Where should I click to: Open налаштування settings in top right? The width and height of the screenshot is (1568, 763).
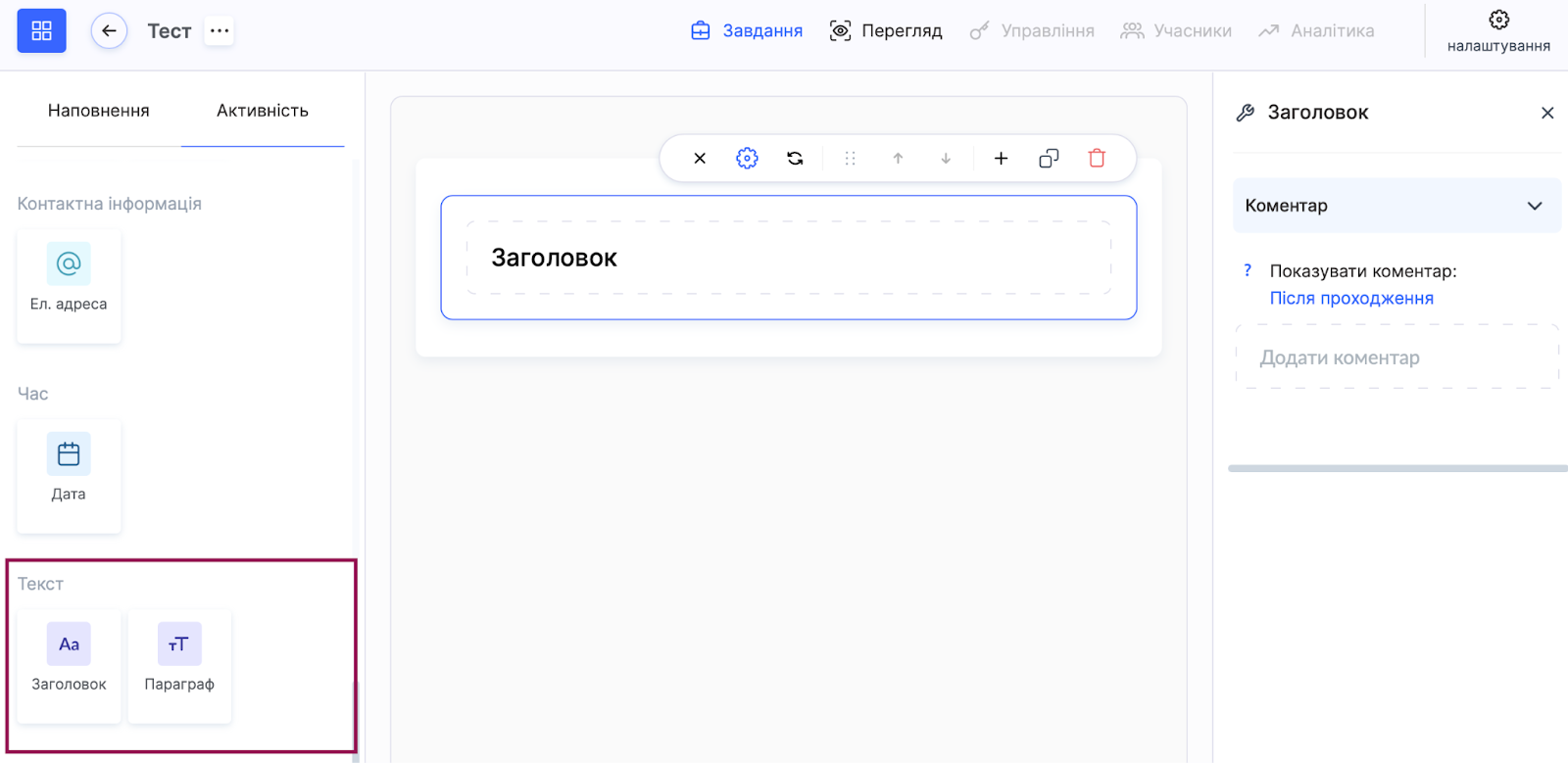(1498, 31)
